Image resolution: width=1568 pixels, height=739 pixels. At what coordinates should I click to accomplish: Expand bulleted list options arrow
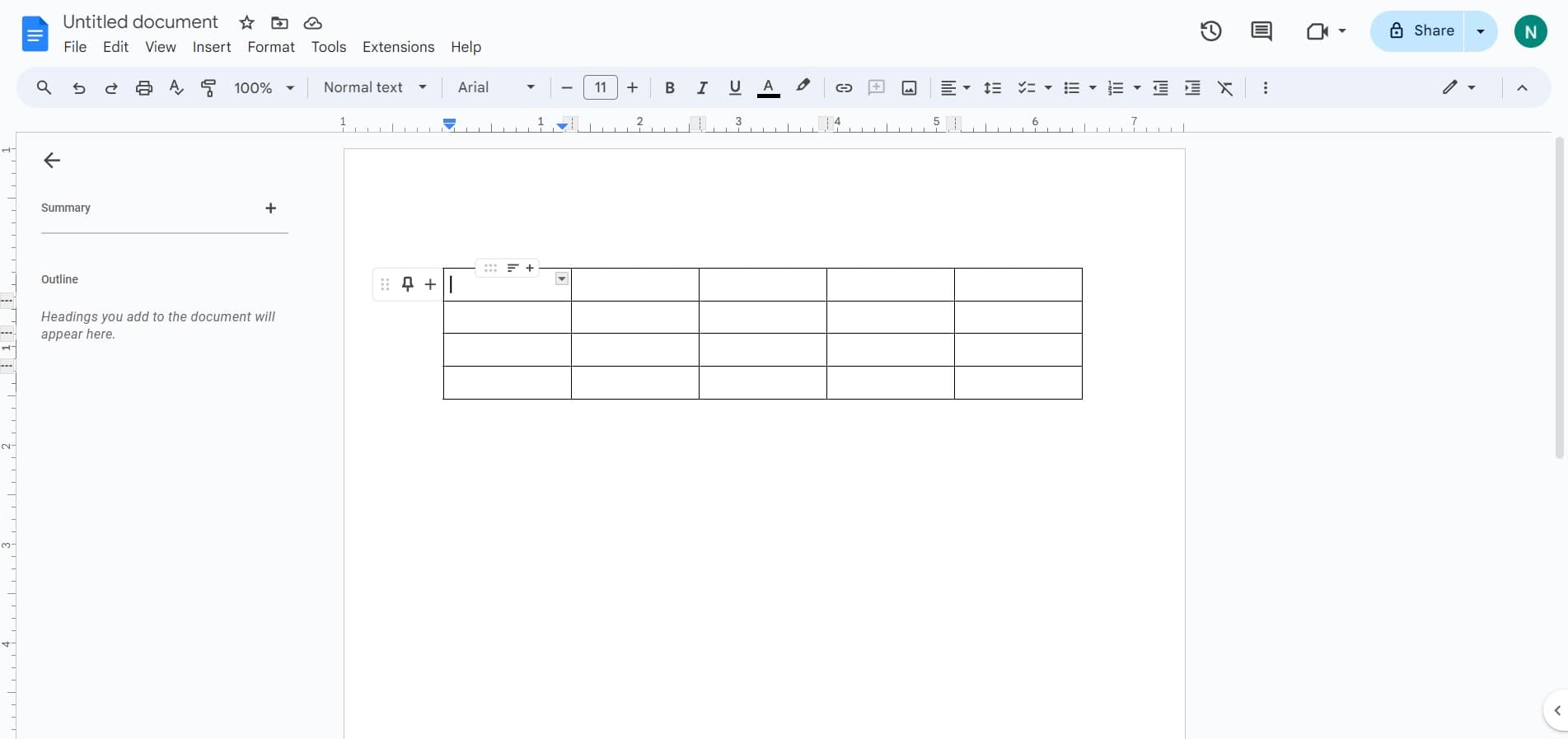tap(1093, 88)
